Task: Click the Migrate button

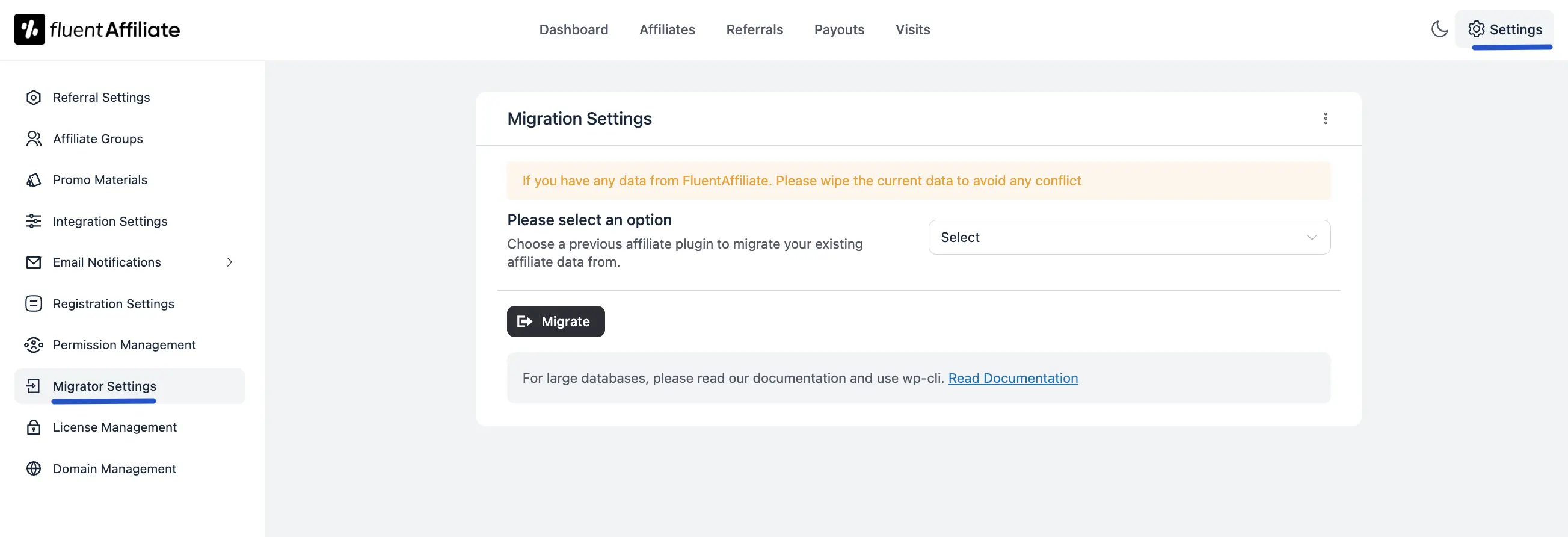Action: pyautogui.click(x=556, y=321)
